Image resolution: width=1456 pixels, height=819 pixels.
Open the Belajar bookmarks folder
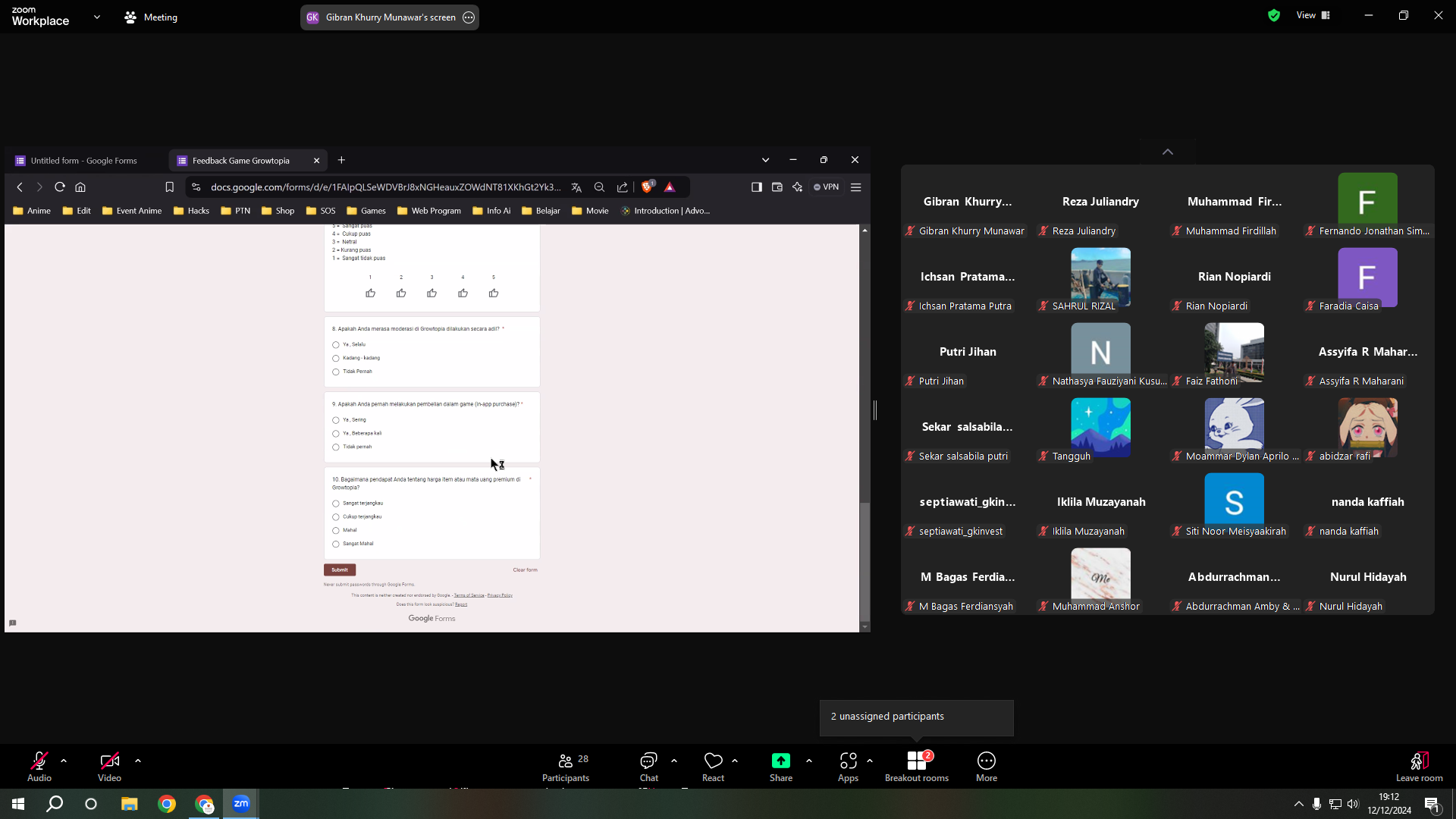(x=541, y=211)
